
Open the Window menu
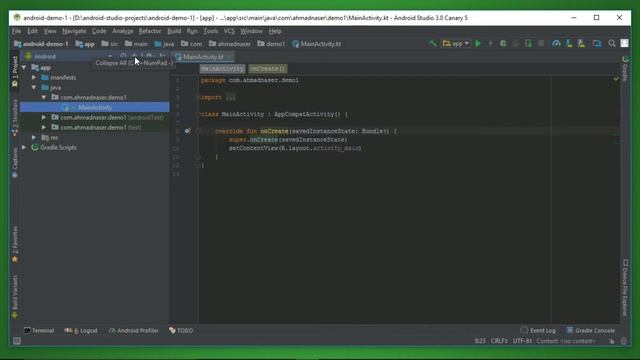pyautogui.click(x=251, y=31)
